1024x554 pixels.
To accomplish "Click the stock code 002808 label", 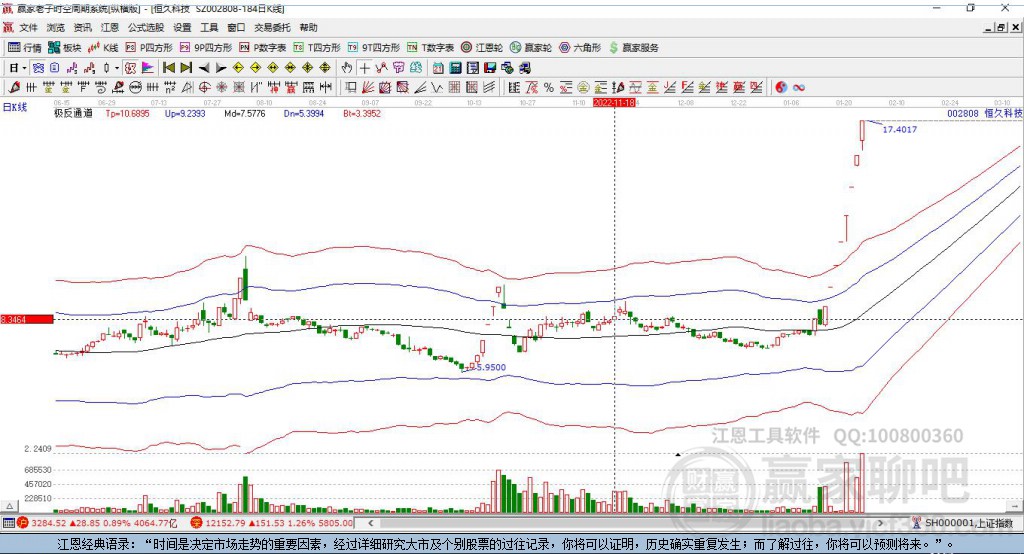I will (963, 113).
